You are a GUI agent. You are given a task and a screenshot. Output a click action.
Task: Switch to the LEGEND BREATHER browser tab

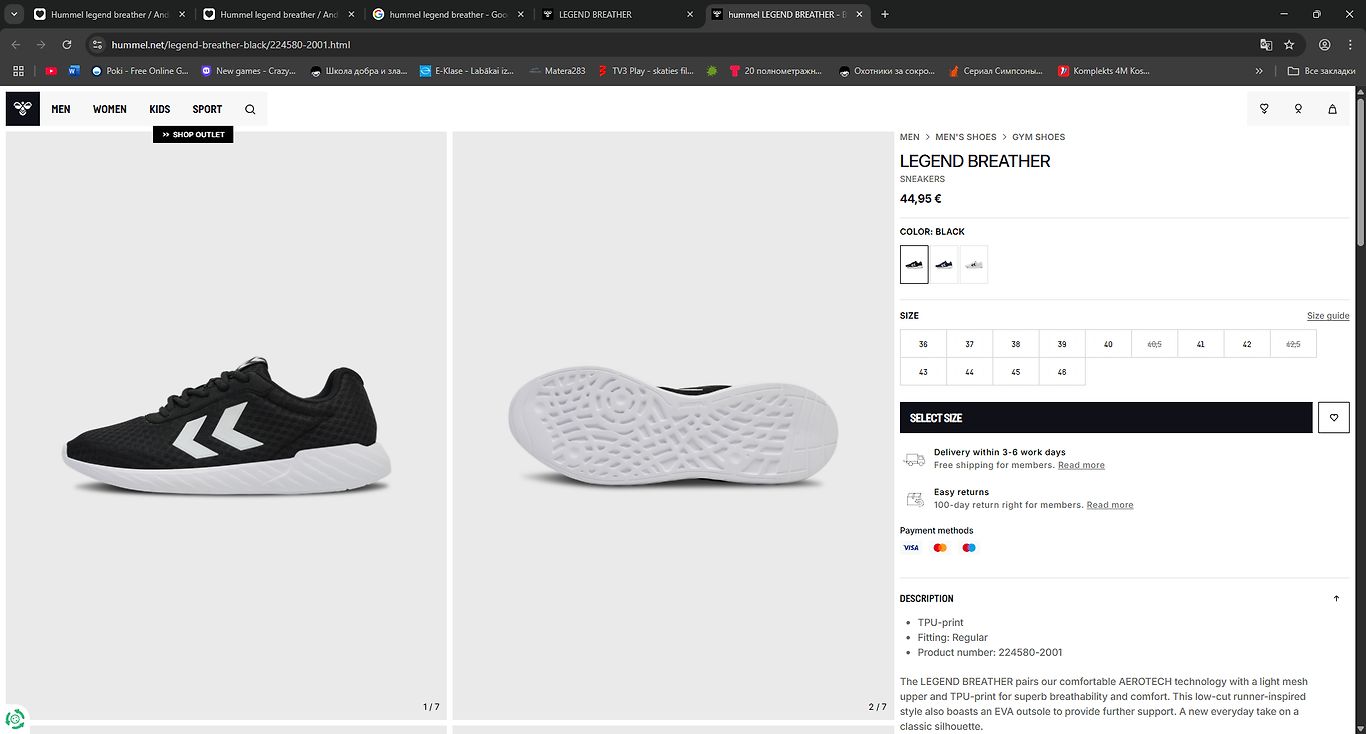(x=618, y=15)
